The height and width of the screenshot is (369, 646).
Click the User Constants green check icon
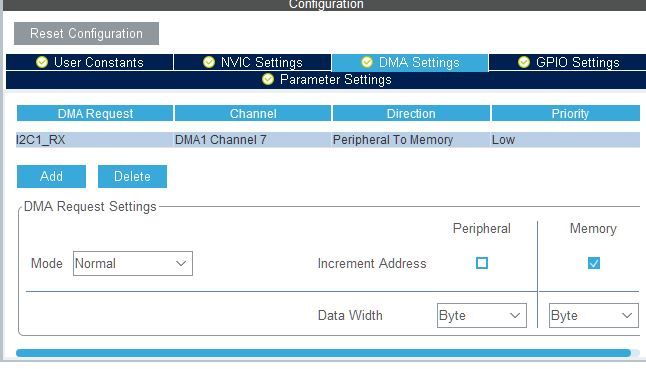coord(42,62)
